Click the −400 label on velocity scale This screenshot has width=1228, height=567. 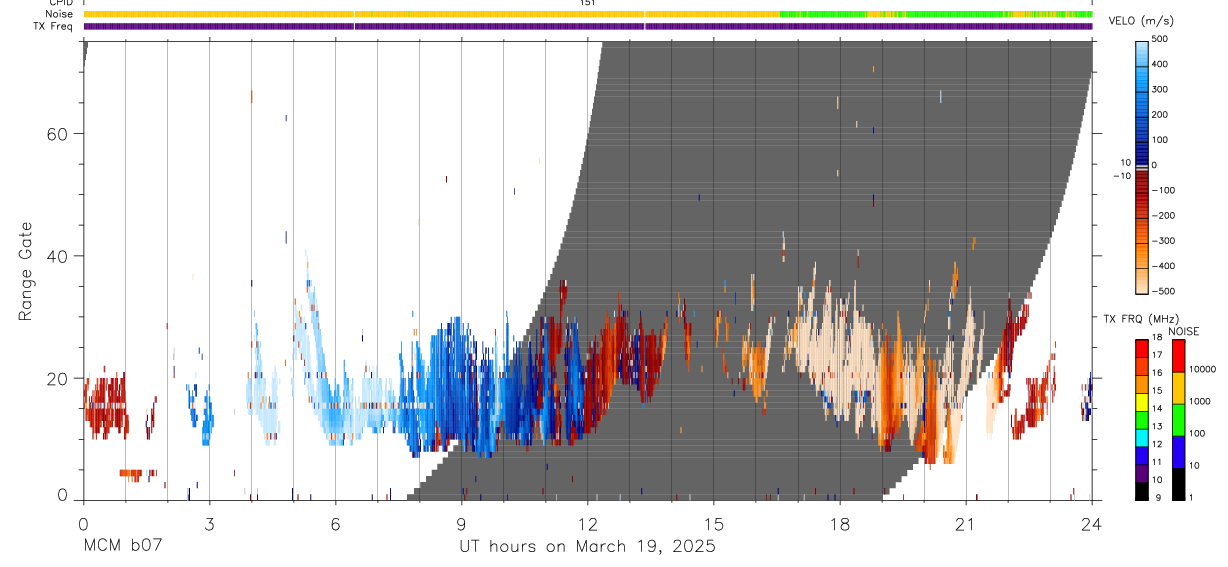(1163, 267)
